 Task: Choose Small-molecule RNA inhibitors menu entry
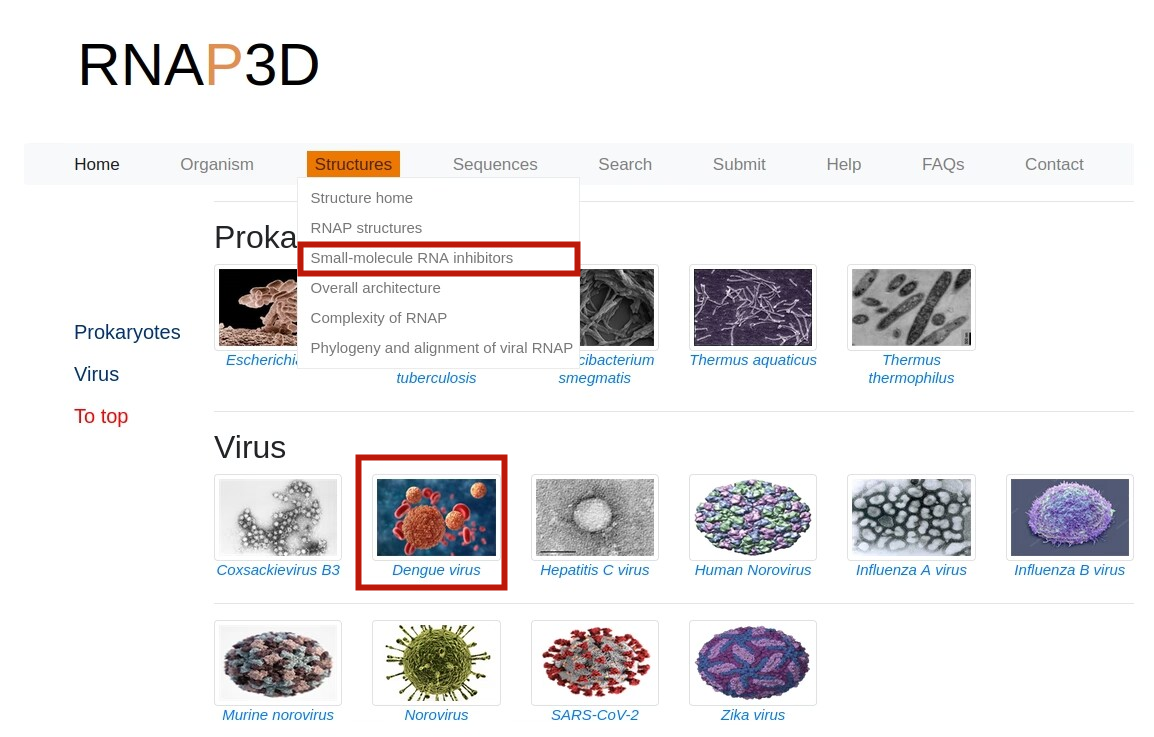[x=411, y=258]
